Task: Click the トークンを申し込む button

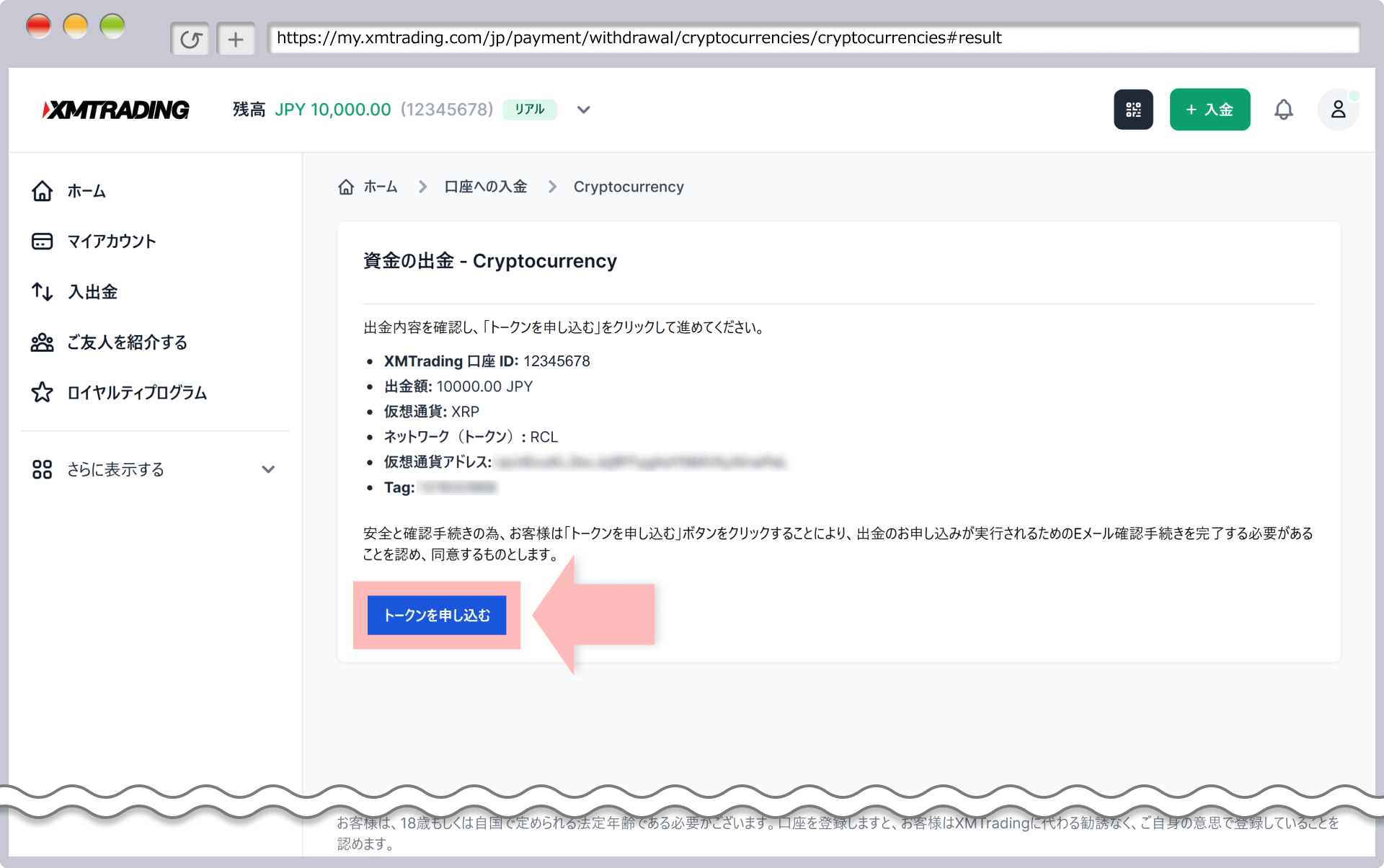Action: (437, 615)
